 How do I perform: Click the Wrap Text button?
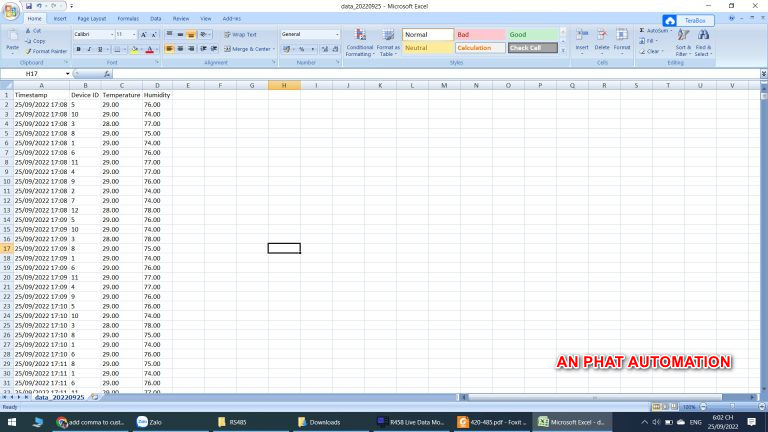(x=240, y=35)
